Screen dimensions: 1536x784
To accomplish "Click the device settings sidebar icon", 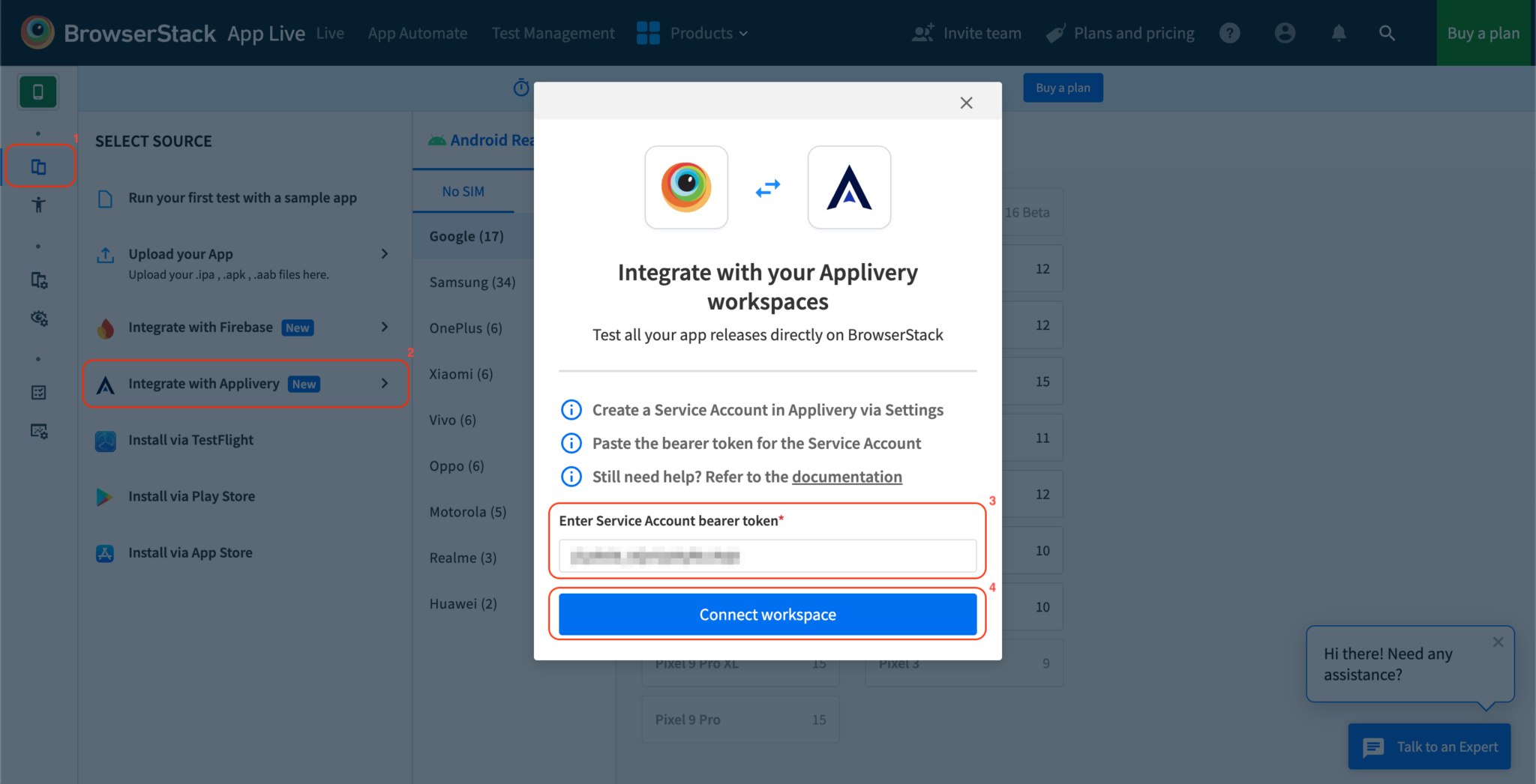I will pyautogui.click(x=37, y=280).
